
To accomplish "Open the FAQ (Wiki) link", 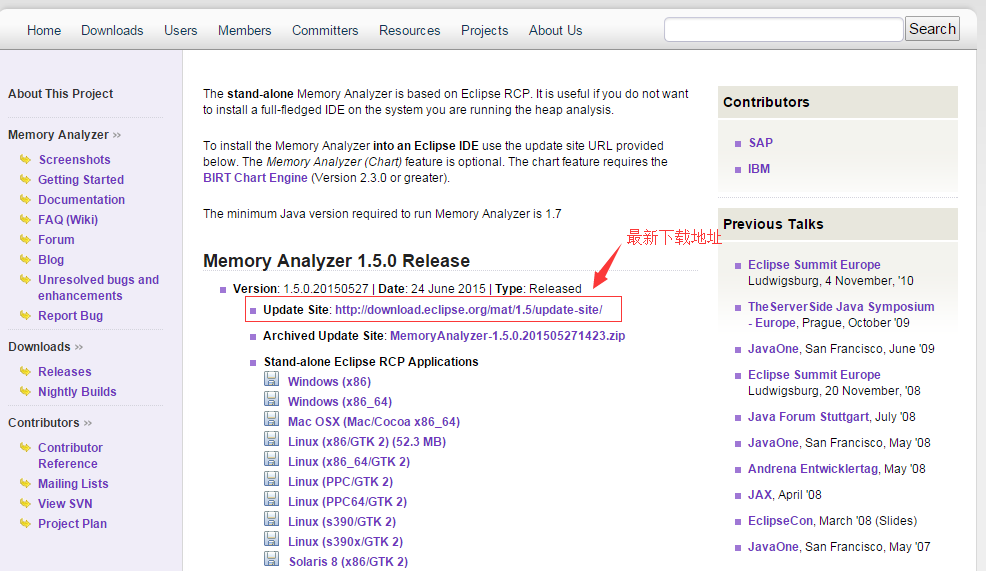I will click(x=68, y=219).
